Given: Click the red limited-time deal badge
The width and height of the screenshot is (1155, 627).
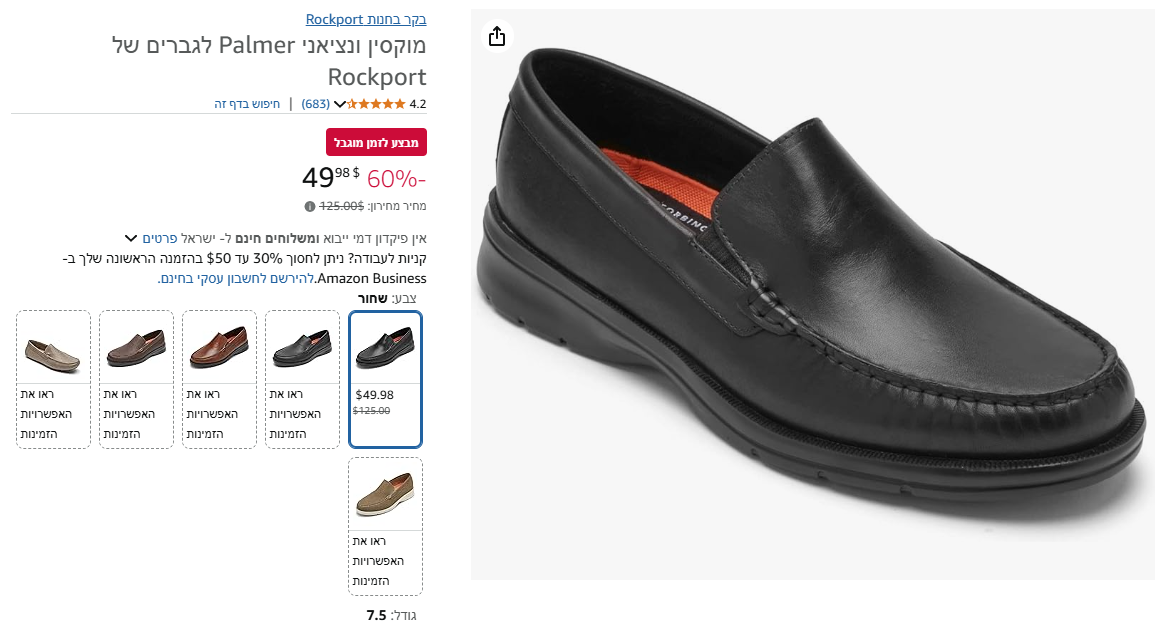Looking at the screenshot, I should (x=376, y=142).
